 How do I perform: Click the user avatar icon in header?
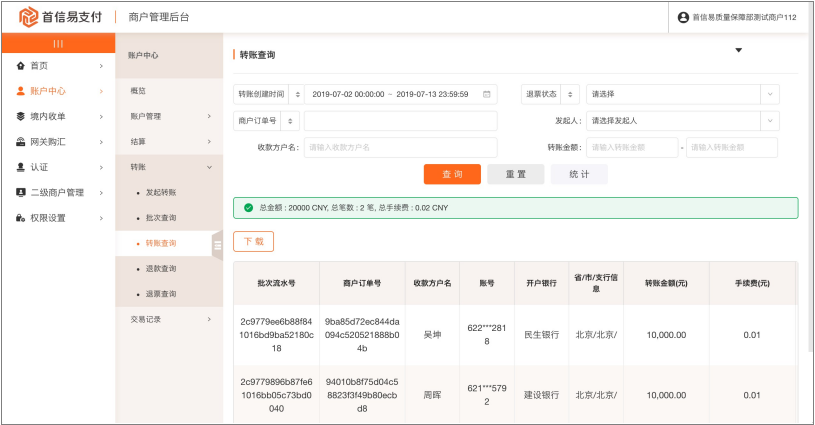[x=683, y=17]
